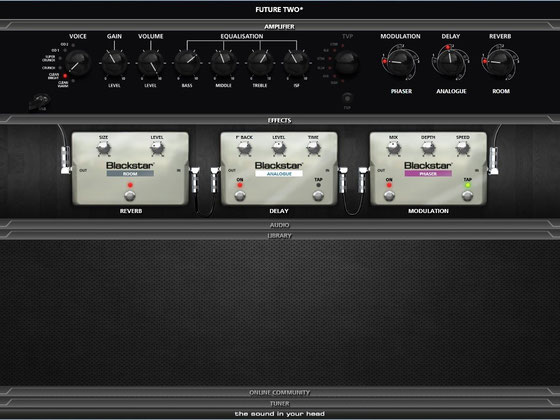Click the TVP label text
The image size is (560, 420).
point(347,36)
